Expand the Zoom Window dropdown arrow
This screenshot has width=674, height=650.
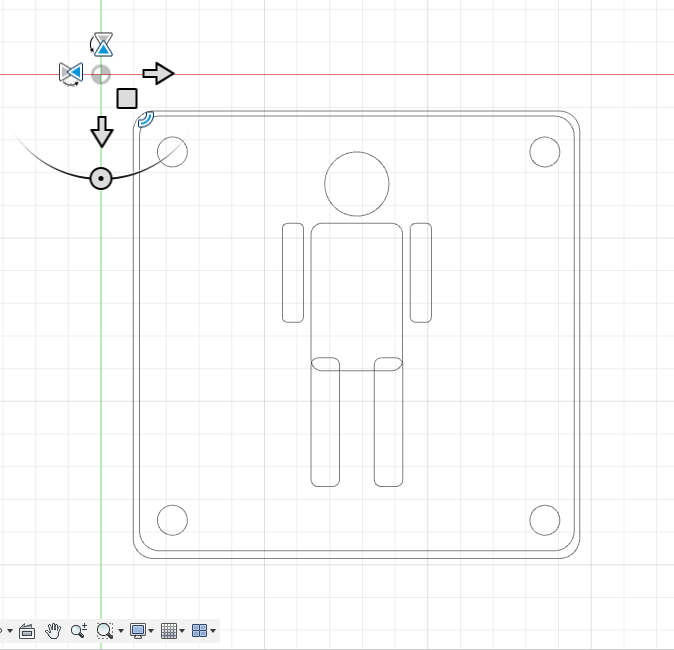[x=120, y=631]
